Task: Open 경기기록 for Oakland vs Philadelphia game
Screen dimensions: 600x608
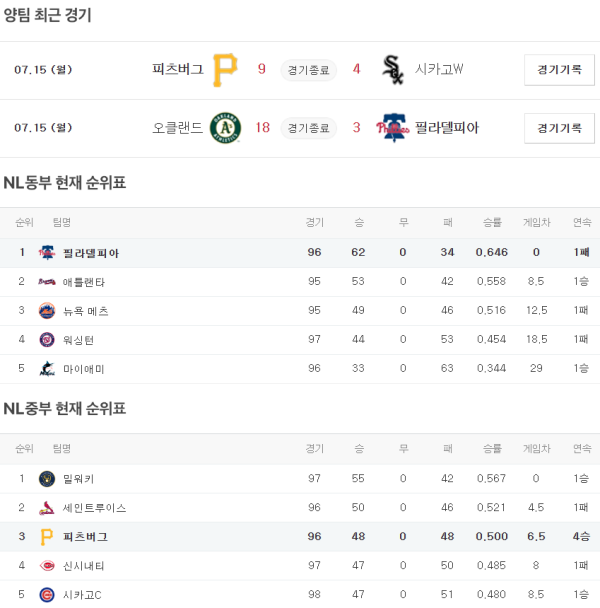Action: [552, 128]
